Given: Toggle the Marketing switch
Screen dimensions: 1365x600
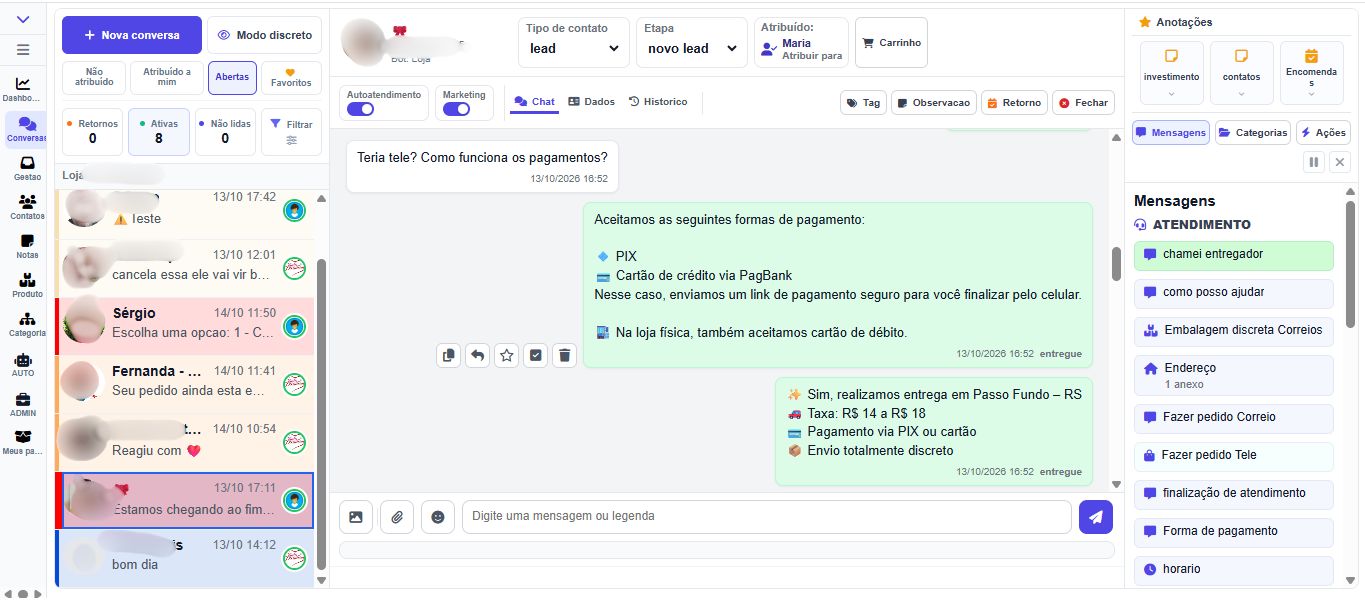Looking at the screenshot, I should tap(456, 109).
